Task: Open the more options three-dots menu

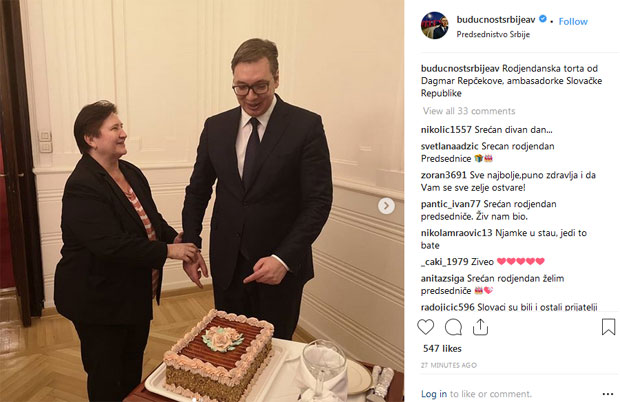Action: click(608, 394)
